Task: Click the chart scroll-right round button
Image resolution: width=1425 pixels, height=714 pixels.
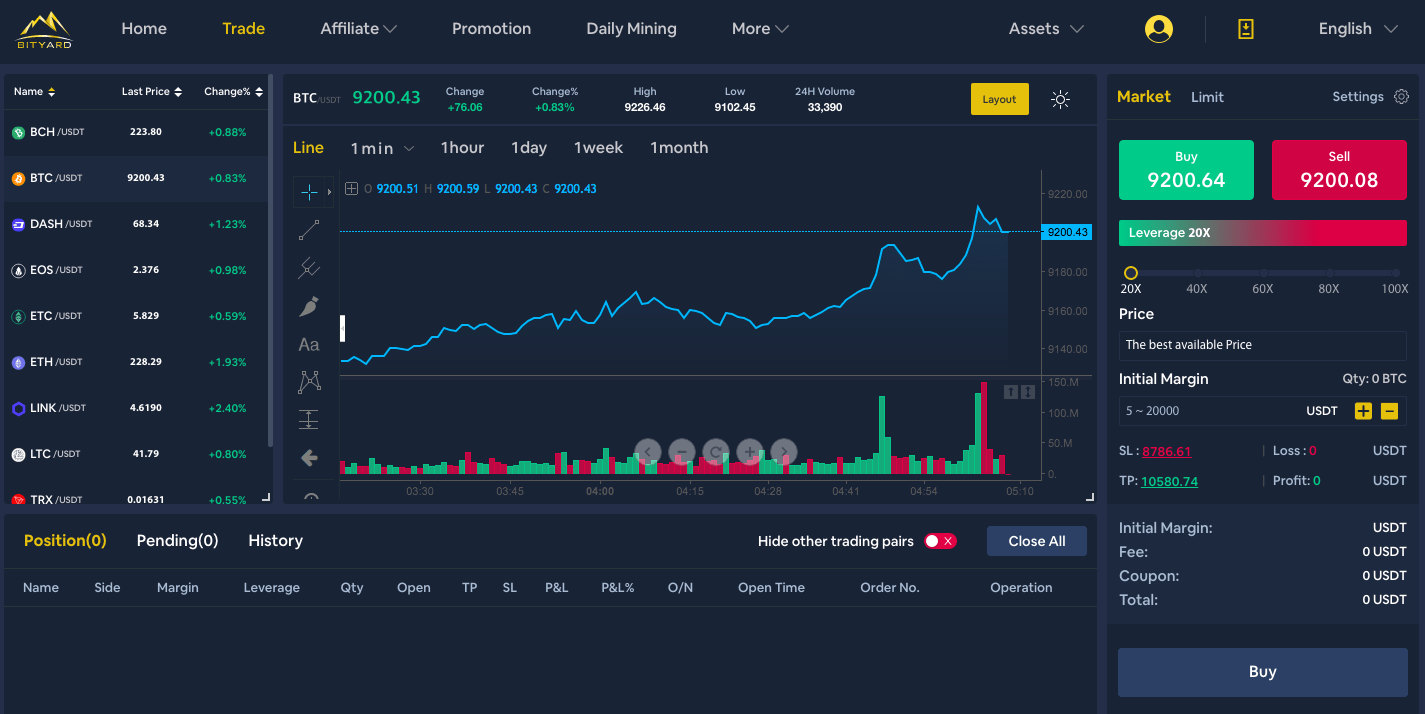Action: [784, 452]
